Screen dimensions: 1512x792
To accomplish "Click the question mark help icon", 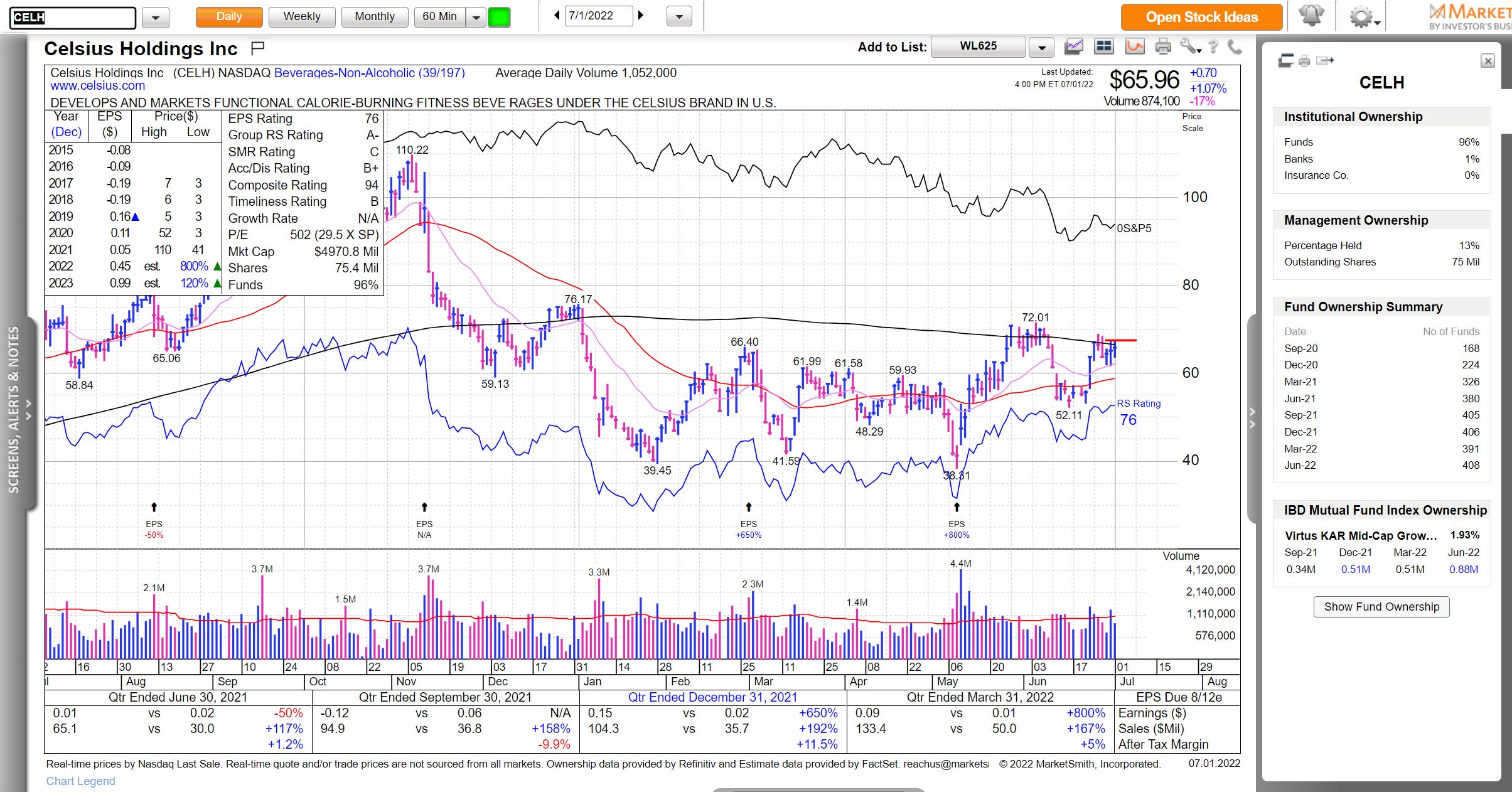I will tap(1214, 46).
